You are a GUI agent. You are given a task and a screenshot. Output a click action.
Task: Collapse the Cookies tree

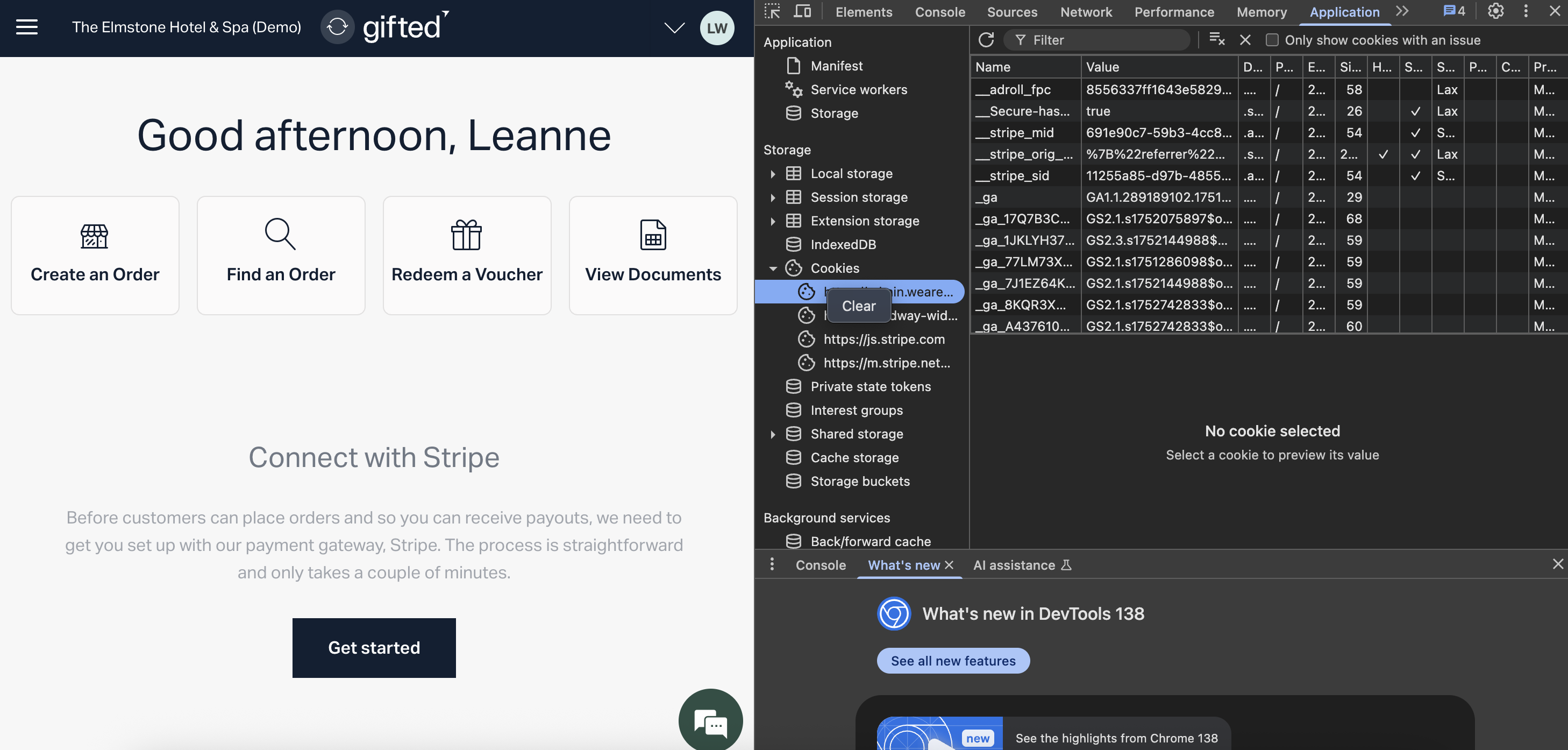click(x=773, y=268)
